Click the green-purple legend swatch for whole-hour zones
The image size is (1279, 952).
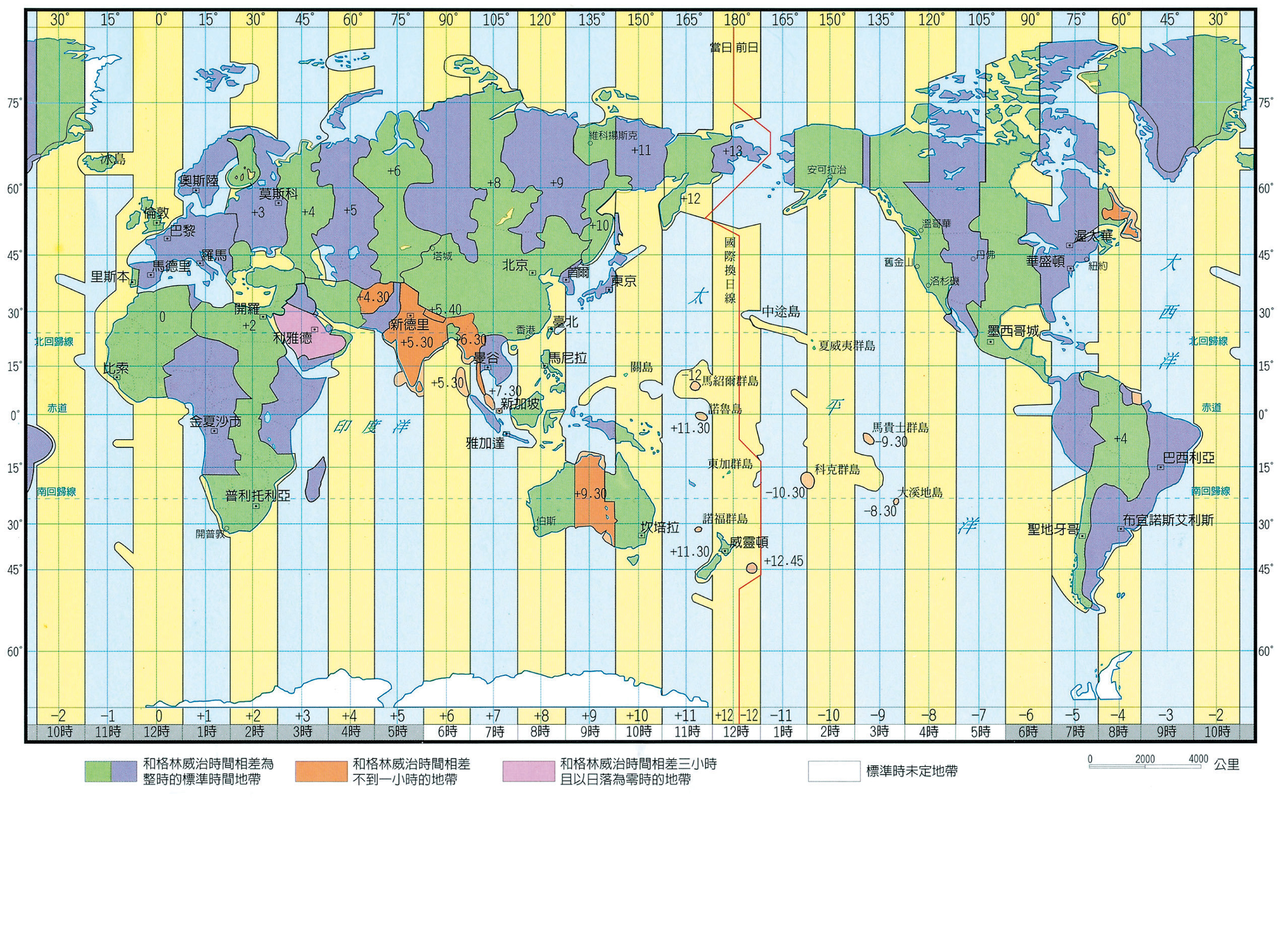click(111, 771)
